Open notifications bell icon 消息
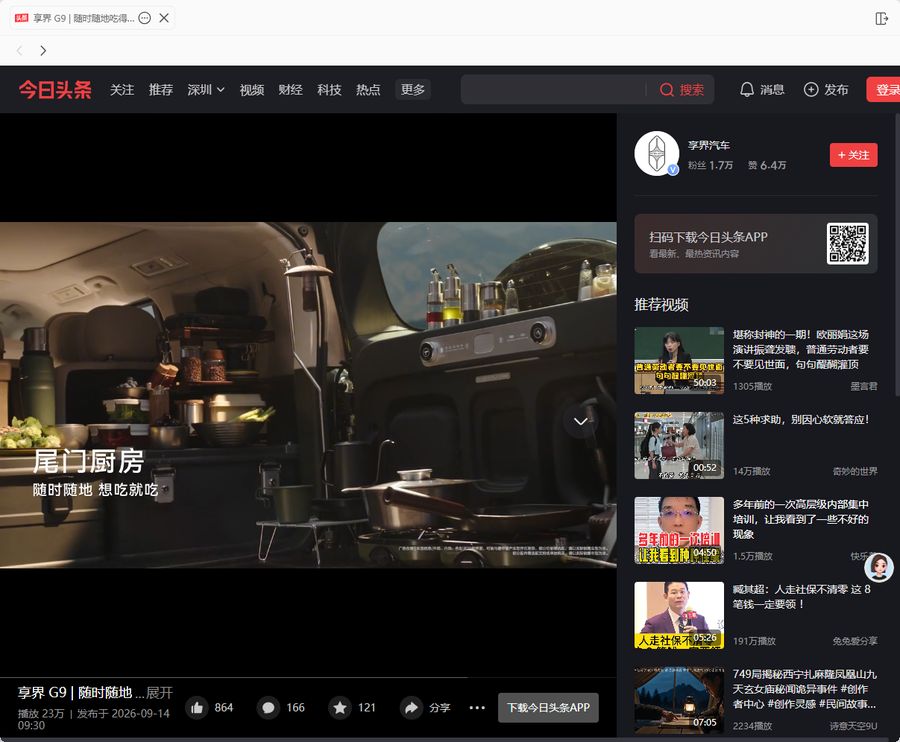The height and width of the screenshot is (742, 900). [x=747, y=90]
